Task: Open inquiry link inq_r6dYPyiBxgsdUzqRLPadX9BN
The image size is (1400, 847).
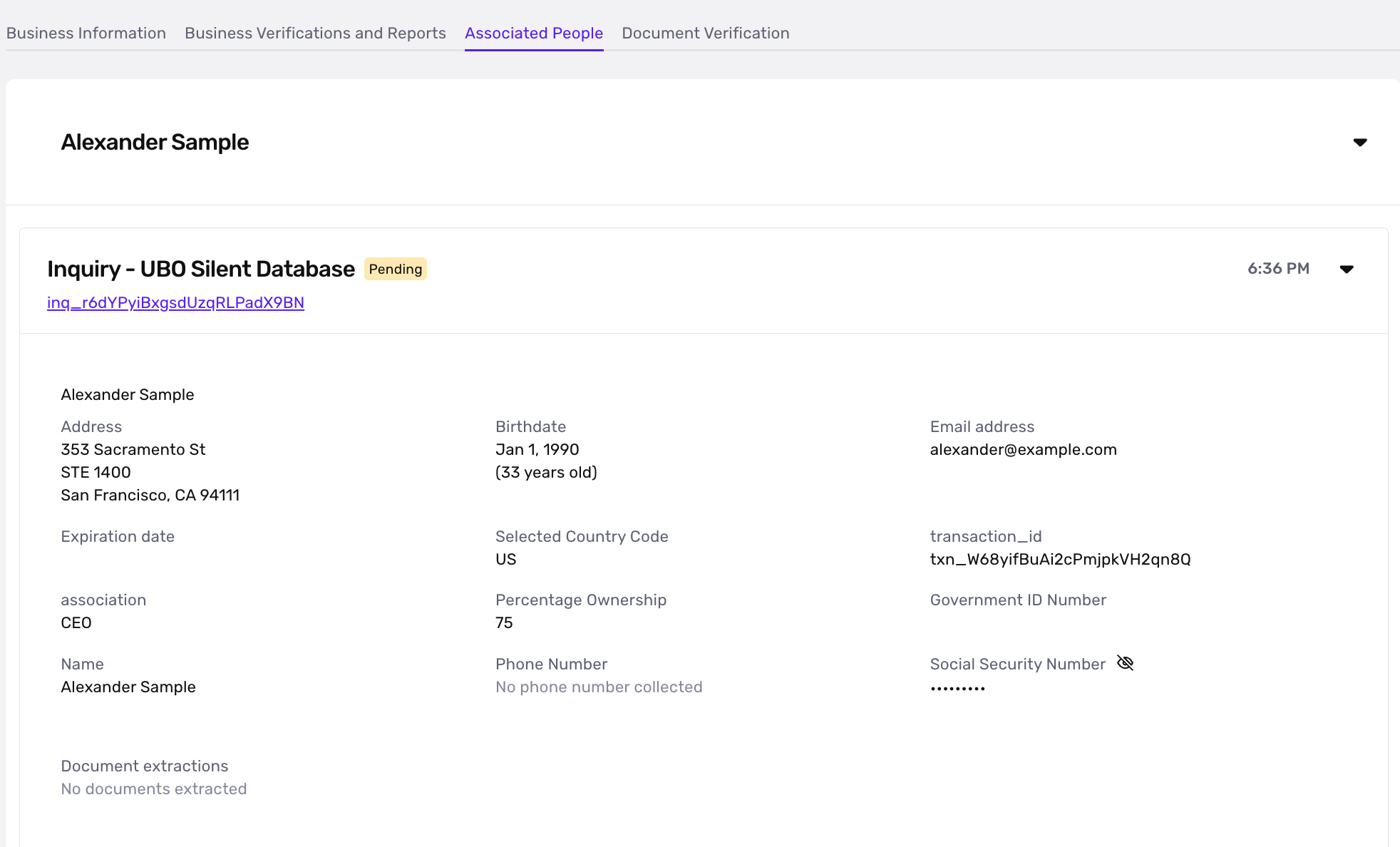Action: [x=175, y=303]
